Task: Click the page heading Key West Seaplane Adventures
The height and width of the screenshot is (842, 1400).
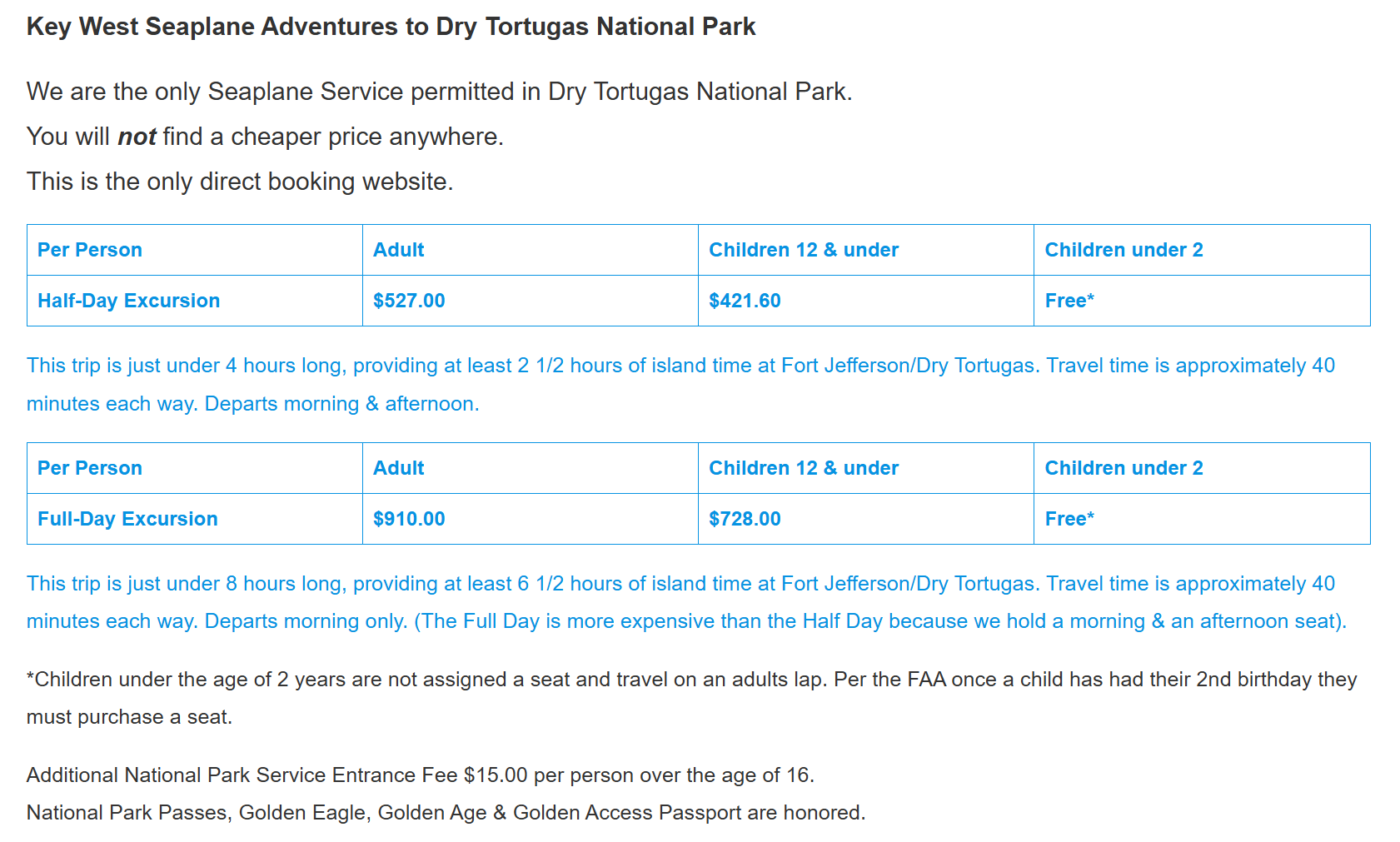Action: (x=391, y=27)
